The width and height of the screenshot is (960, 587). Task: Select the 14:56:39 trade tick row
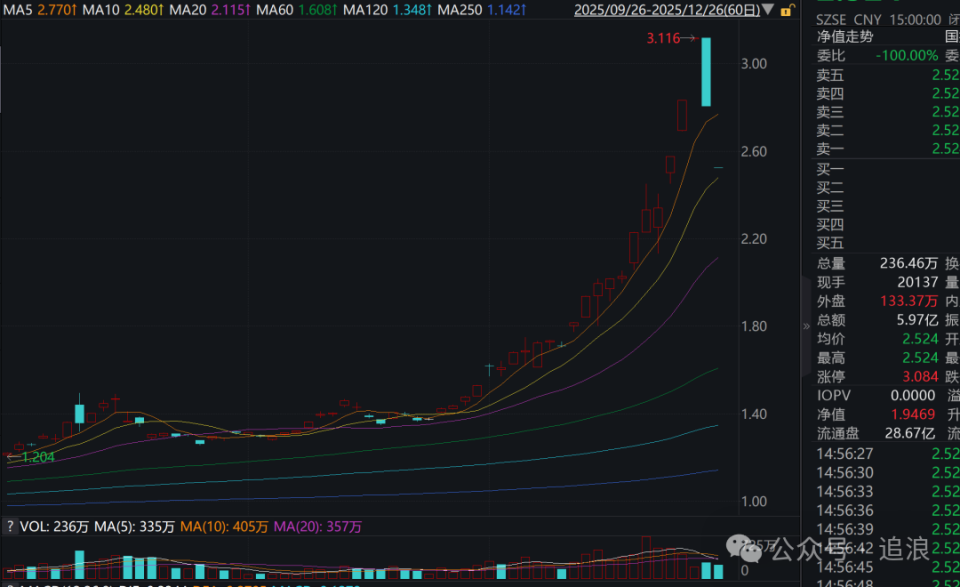pos(888,529)
